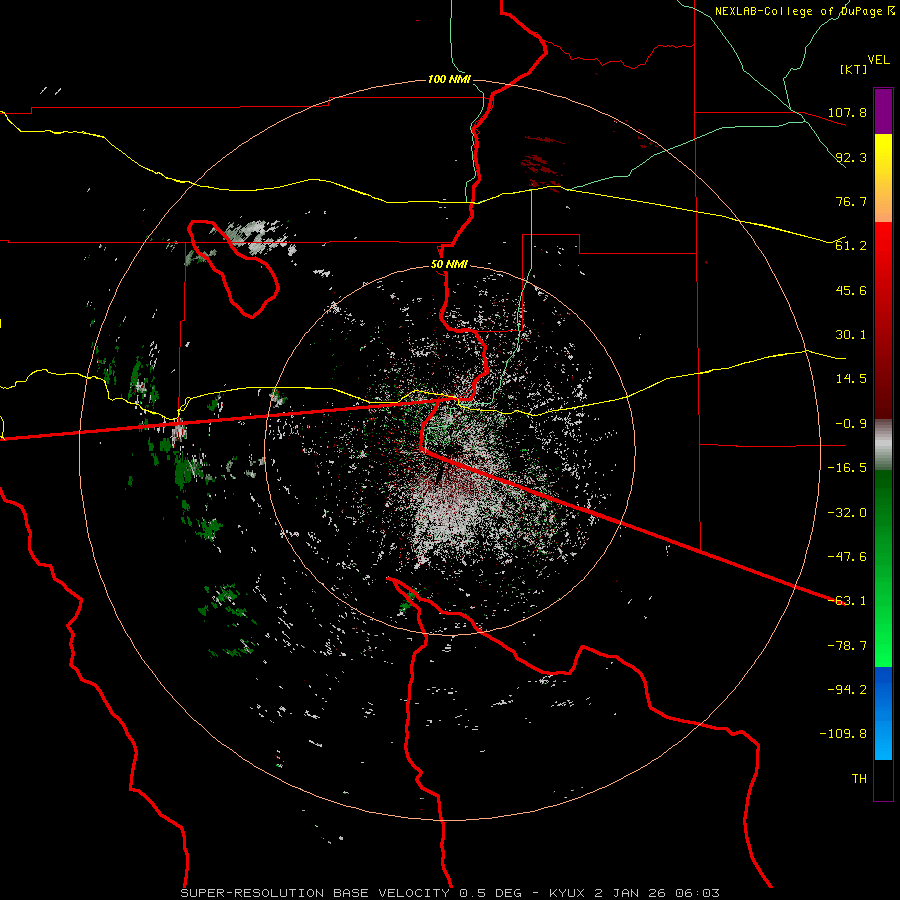Viewport: 900px width, 900px height.
Task: Click the 45.6 velocity scale value
Action: pyautogui.click(x=851, y=290)
